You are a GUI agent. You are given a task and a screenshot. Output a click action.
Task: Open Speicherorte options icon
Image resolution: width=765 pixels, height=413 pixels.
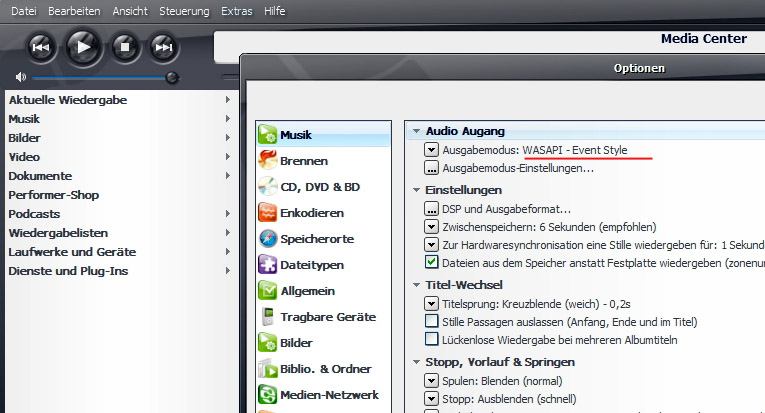point(267,238)
